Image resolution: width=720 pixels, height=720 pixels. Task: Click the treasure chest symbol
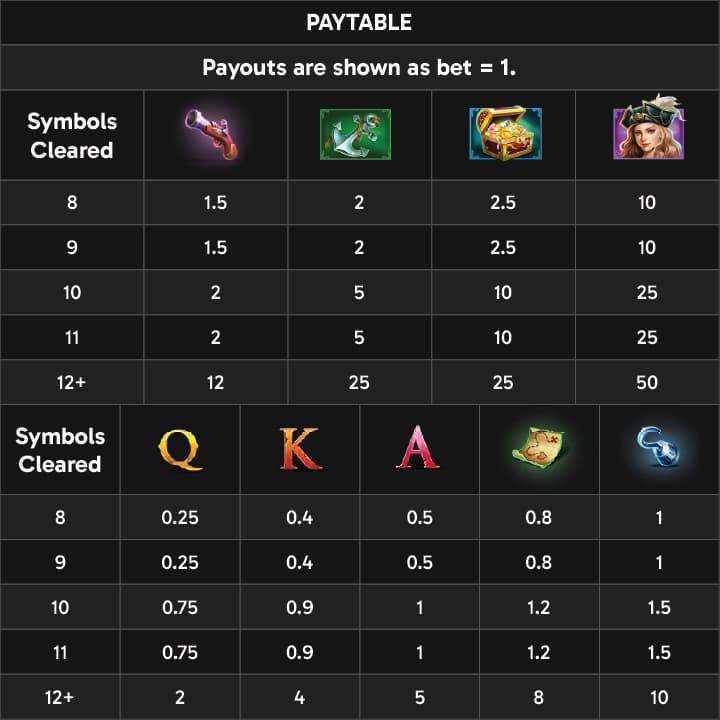(x=505, y=134)
